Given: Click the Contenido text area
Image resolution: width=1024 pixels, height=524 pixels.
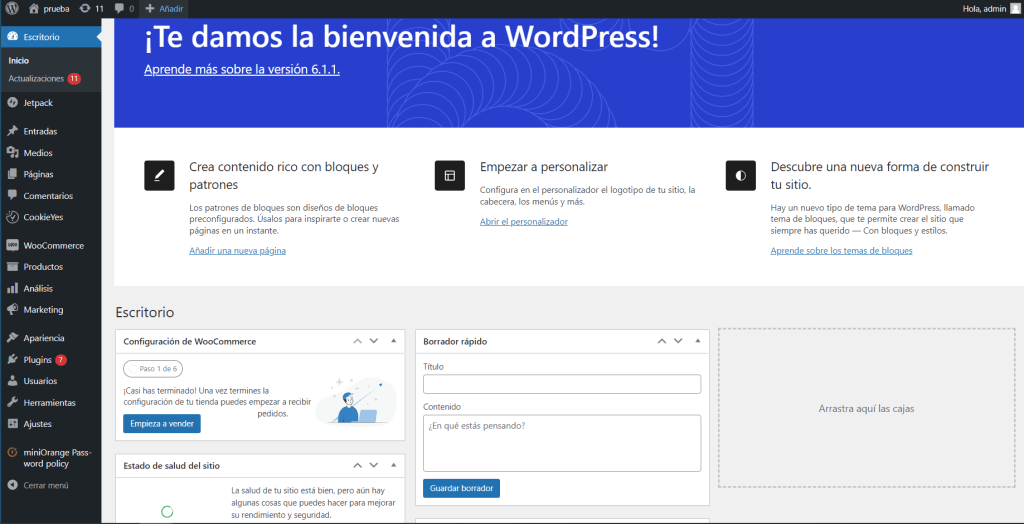Looking at the screenshot, I should pos(562,443).
